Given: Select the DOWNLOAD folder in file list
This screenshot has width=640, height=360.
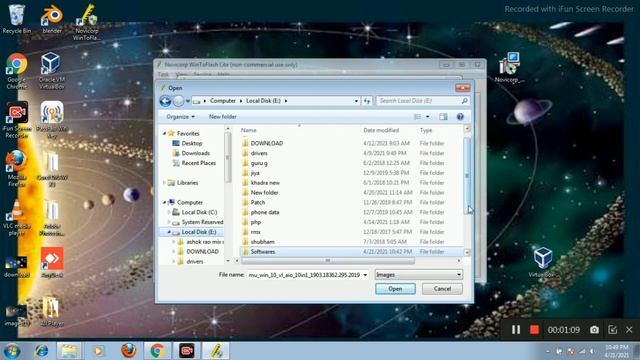Looking at the screenshot, I should click(267, 143).
